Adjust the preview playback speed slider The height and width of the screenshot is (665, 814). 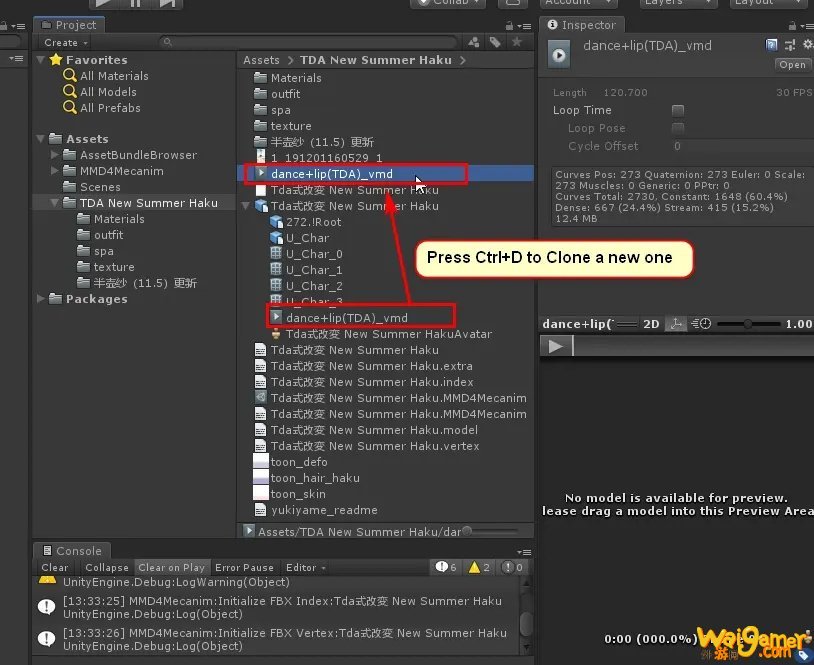(x=748, y=324)
